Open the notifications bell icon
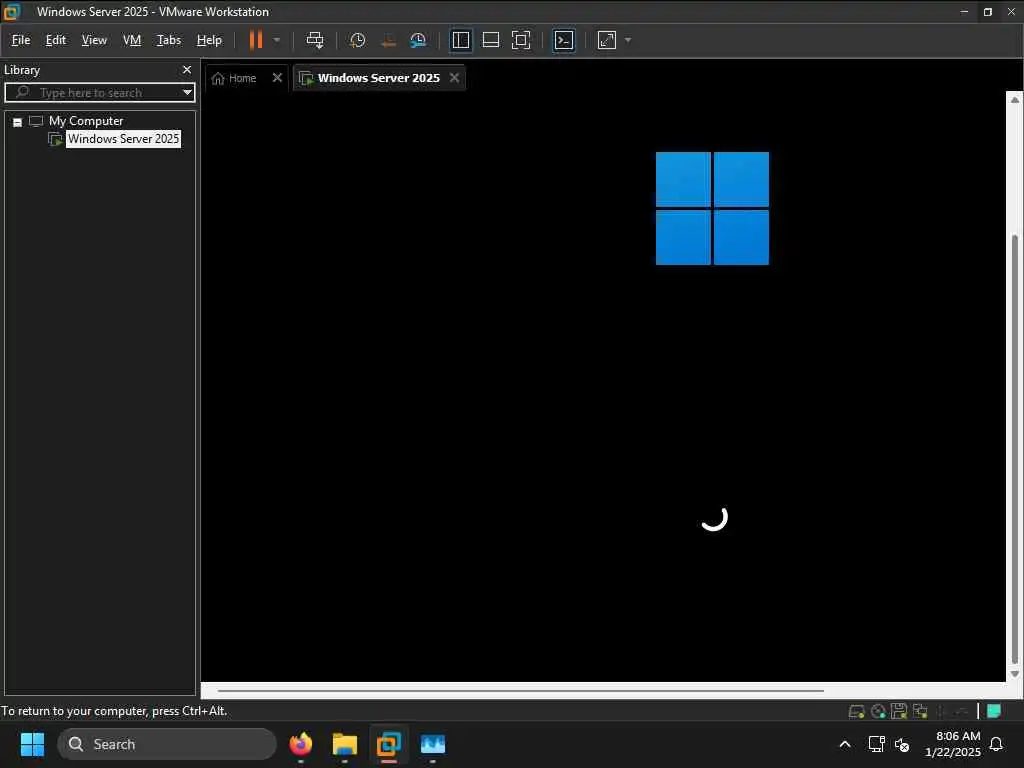1024x768 pixels. click(997, 744)
